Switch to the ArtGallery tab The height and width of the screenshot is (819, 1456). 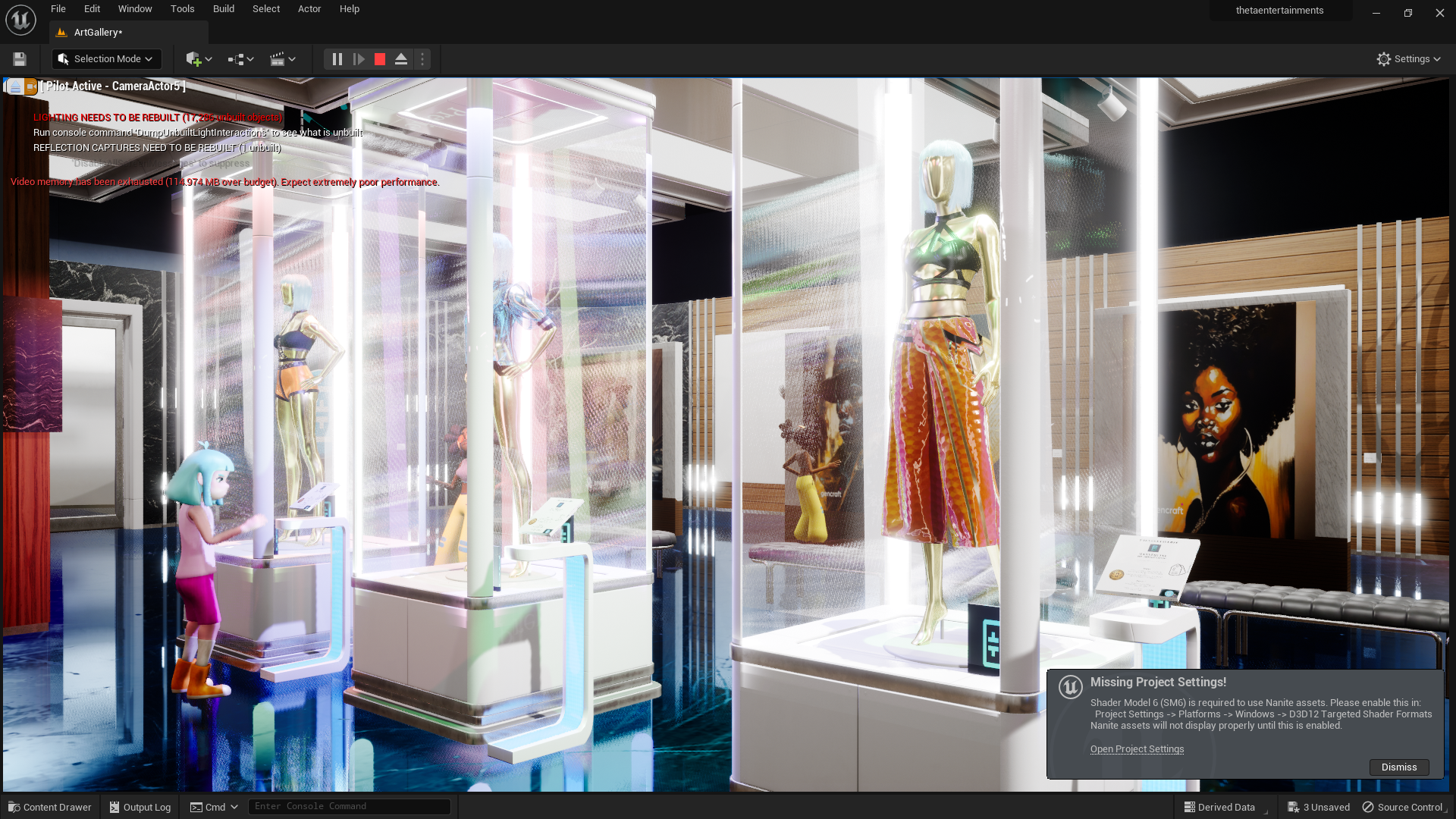click(97, 33)
